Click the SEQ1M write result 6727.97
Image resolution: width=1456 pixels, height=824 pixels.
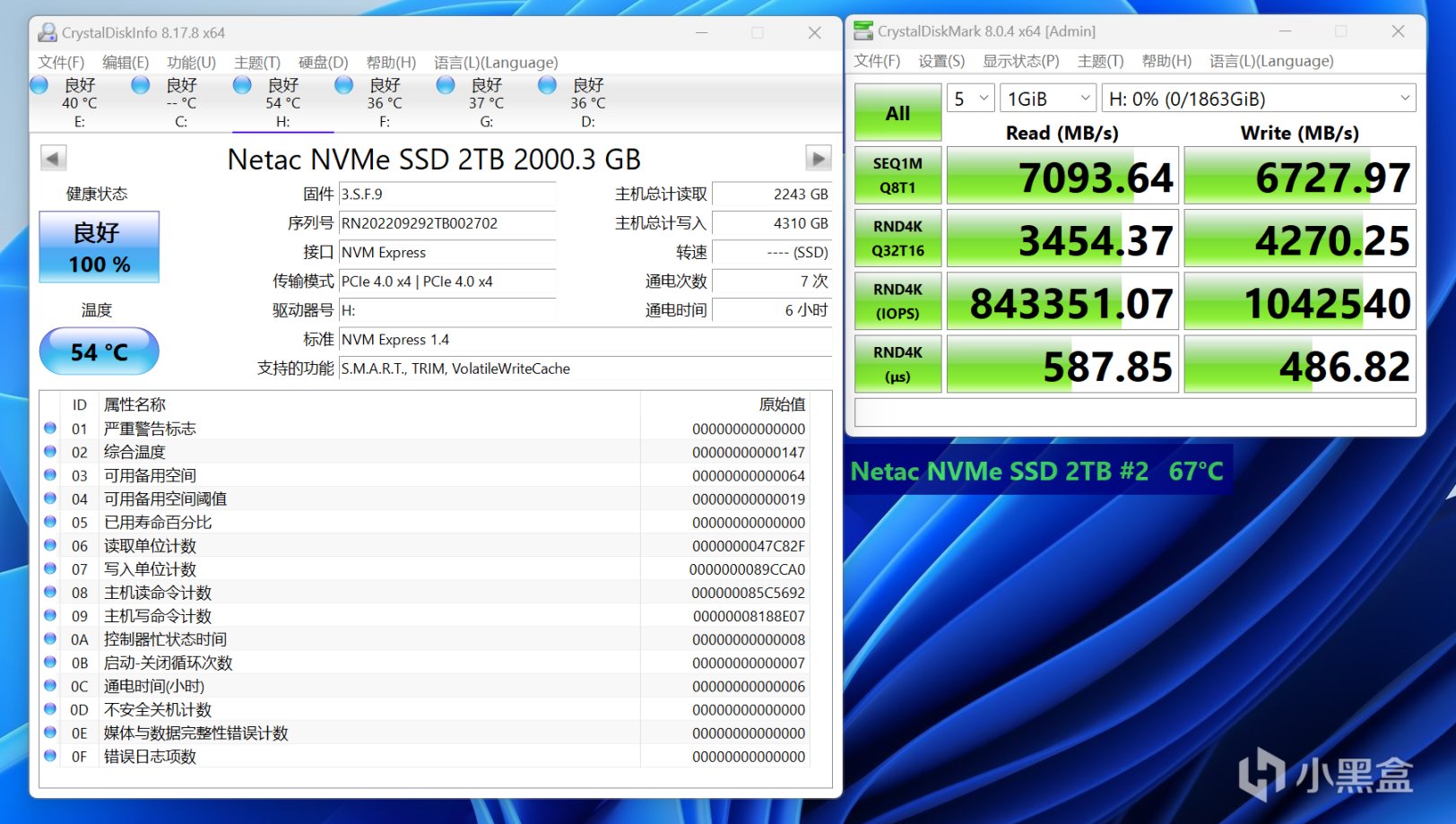(x=1300, y=176)
